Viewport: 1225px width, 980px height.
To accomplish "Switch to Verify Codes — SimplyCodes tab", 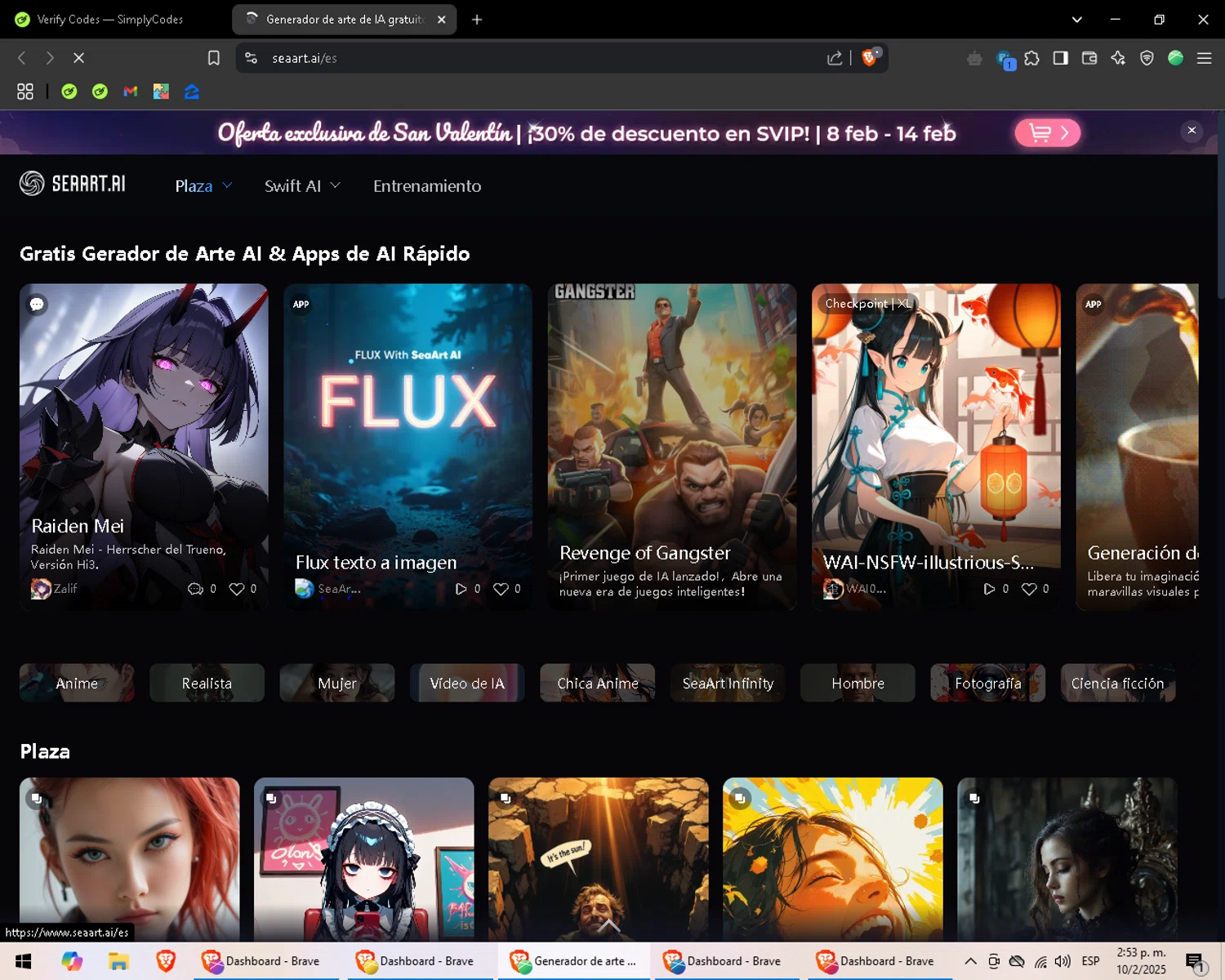I will point(111,20).
